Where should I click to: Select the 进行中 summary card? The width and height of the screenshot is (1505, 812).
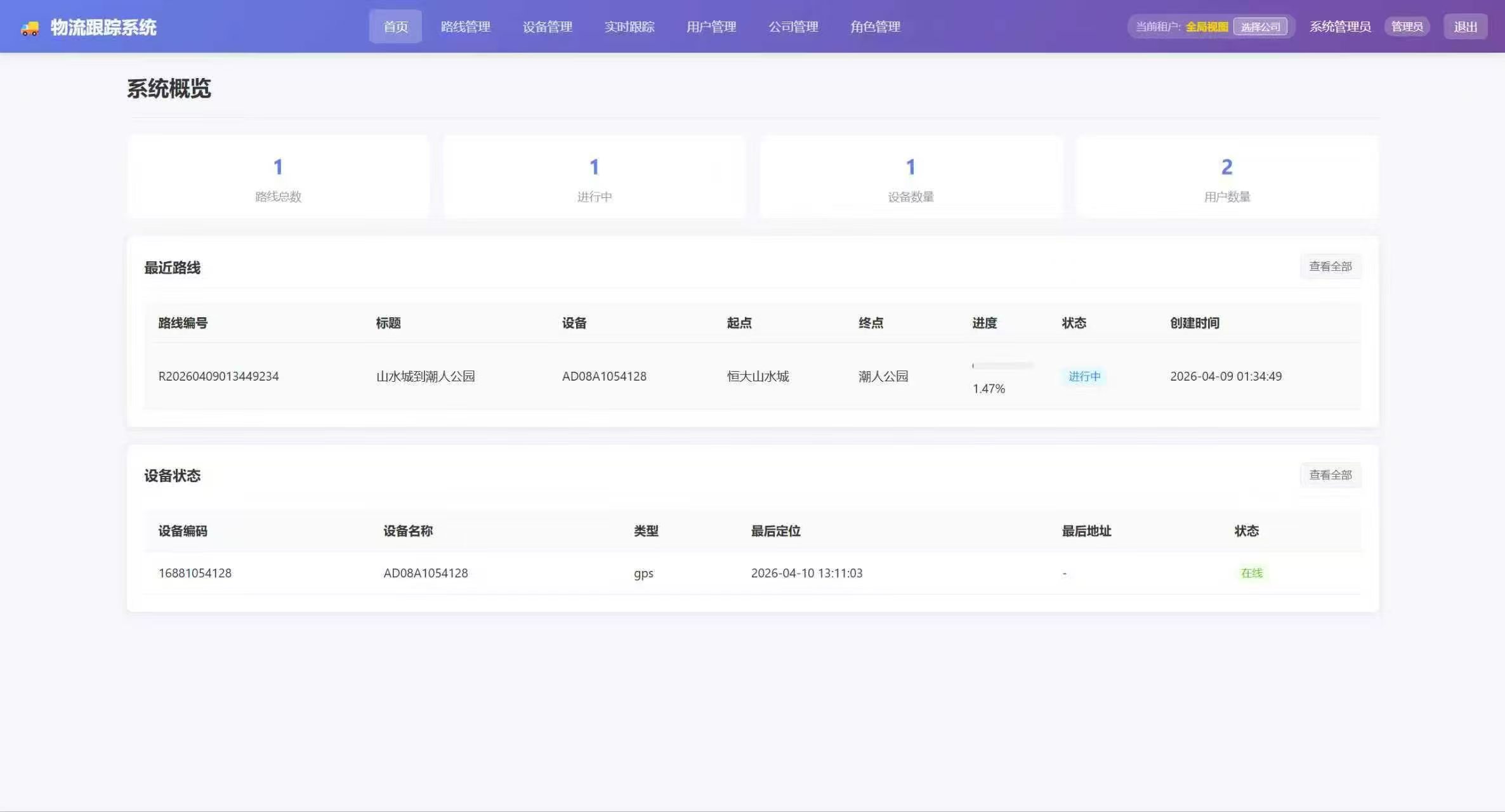coord(594,176)
